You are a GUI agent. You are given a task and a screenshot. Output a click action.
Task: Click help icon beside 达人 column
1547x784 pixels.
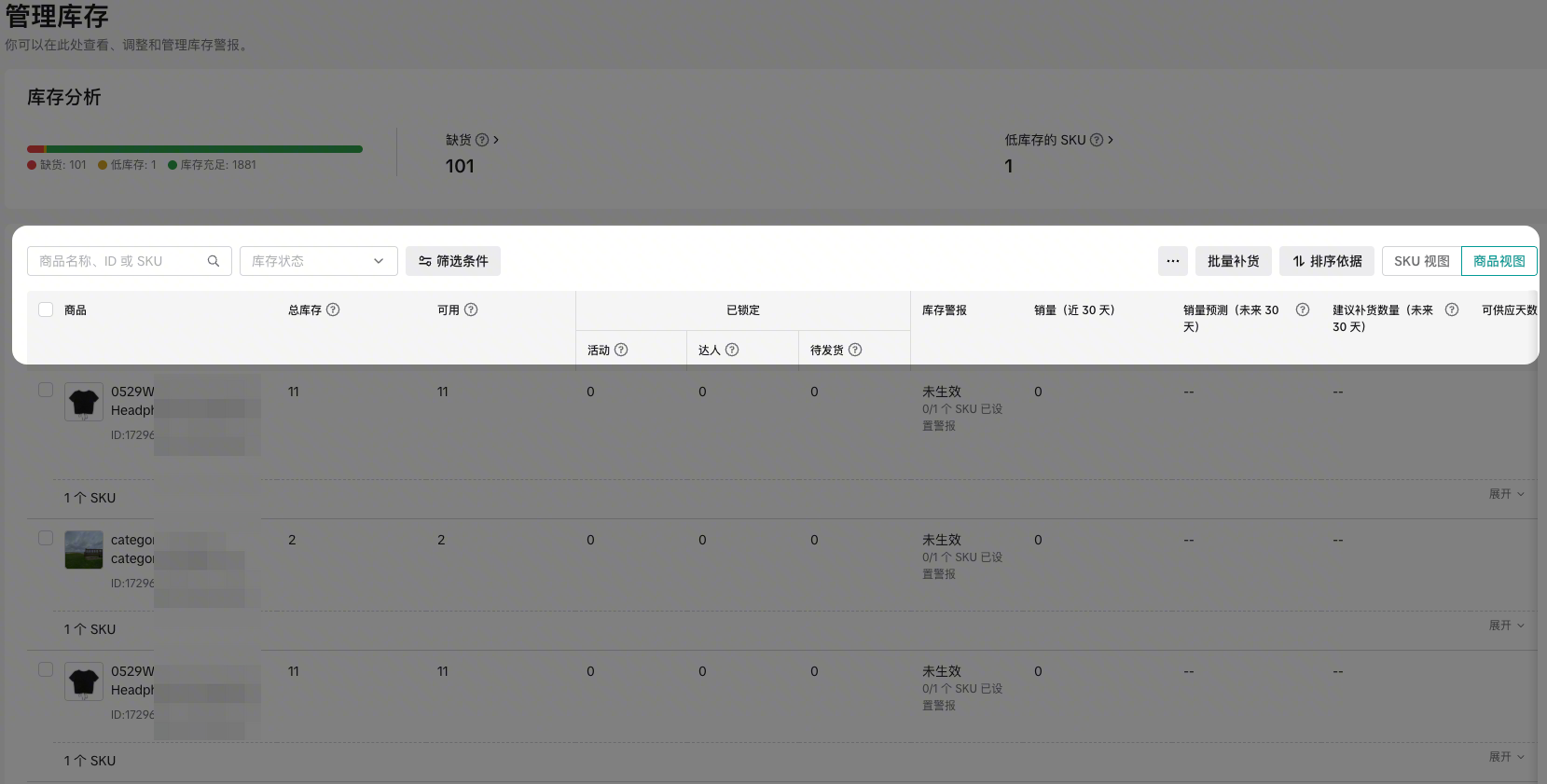732,350
